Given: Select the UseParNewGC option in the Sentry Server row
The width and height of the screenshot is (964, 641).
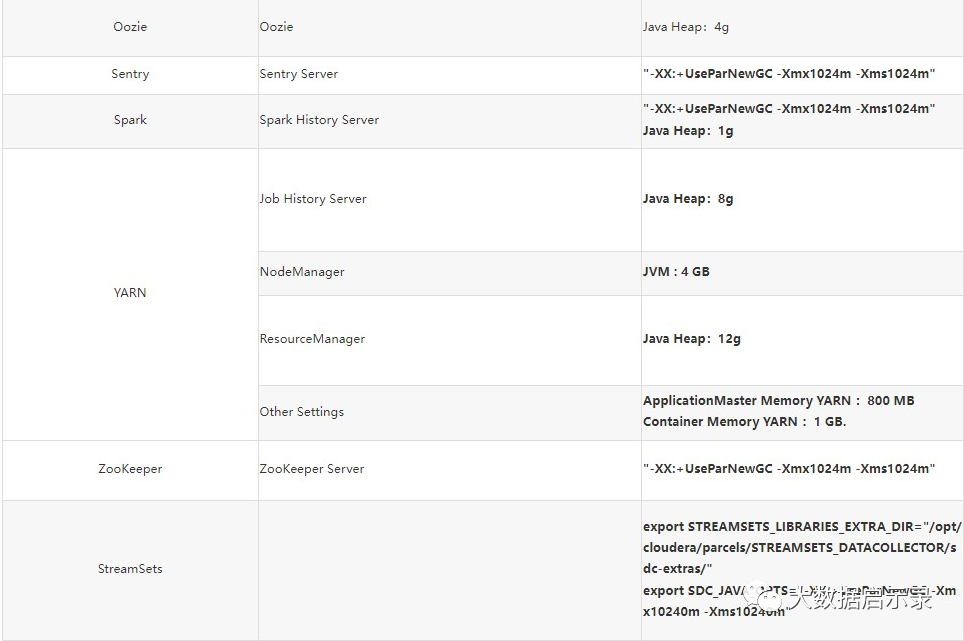Looking at the screenshot, I should click(789, 74).
